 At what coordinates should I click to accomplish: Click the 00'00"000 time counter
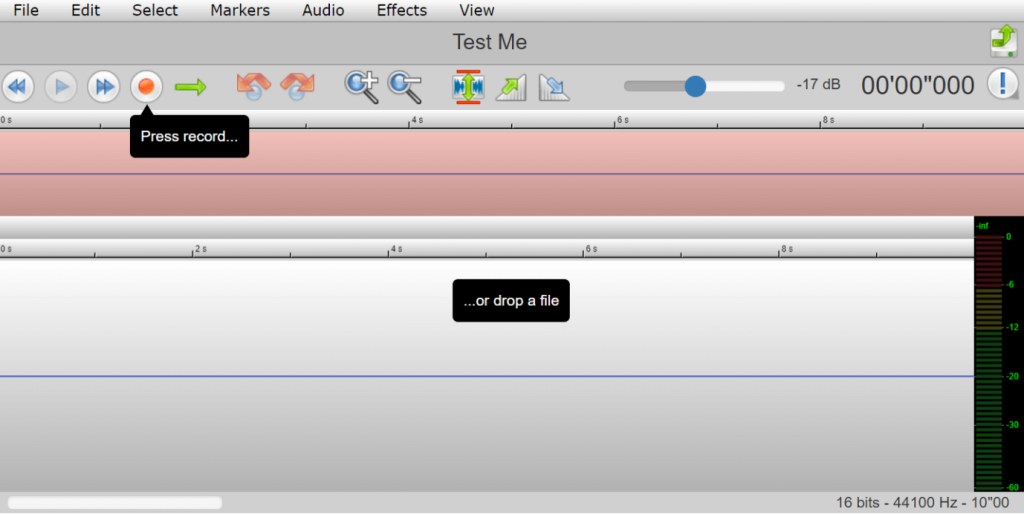tap(918, 86)
